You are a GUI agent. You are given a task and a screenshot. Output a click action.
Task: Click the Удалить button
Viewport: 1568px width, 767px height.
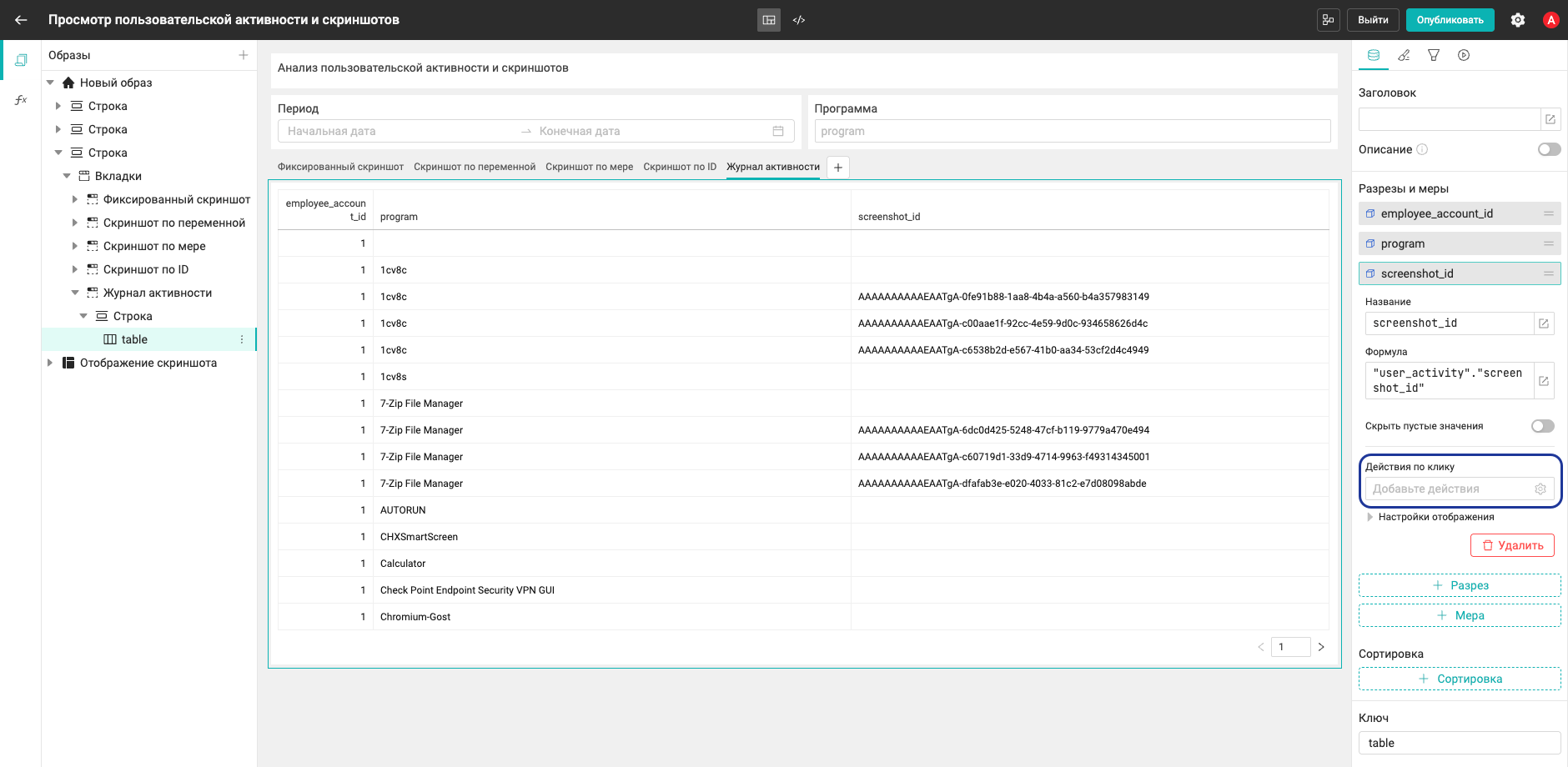click(x=1512, y=545)
